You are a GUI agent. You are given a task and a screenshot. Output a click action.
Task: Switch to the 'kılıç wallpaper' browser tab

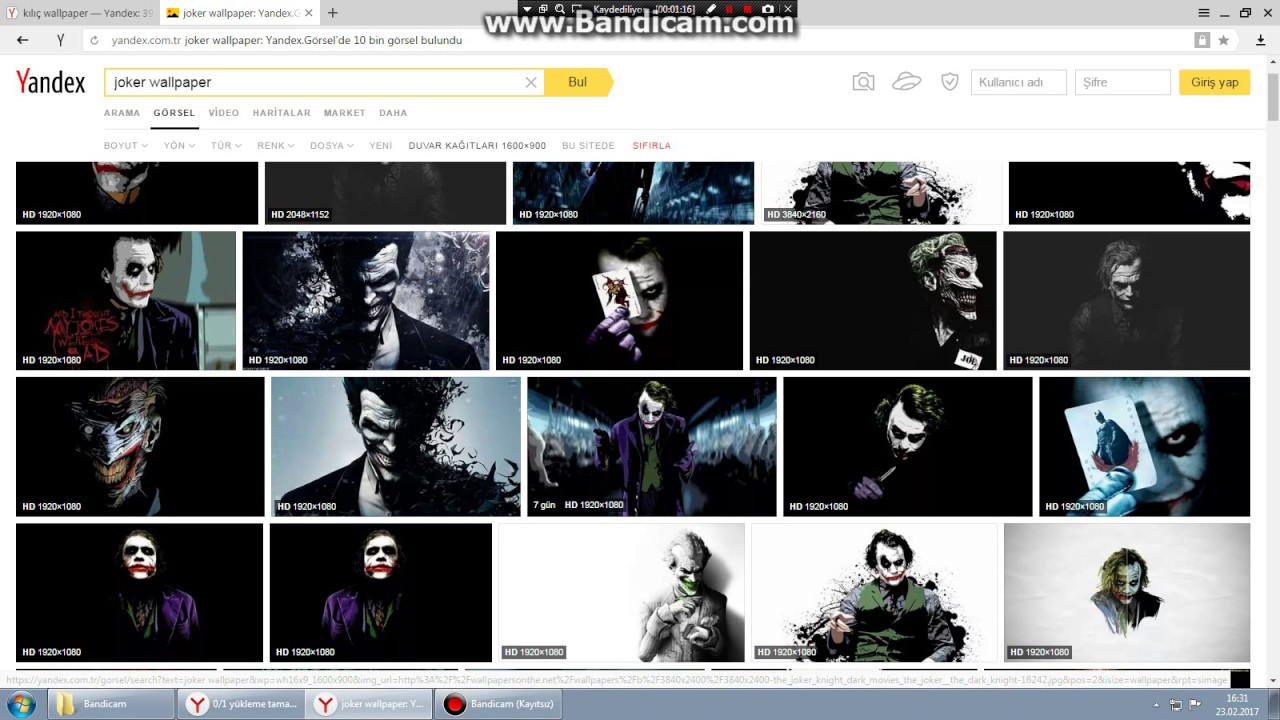80,13
